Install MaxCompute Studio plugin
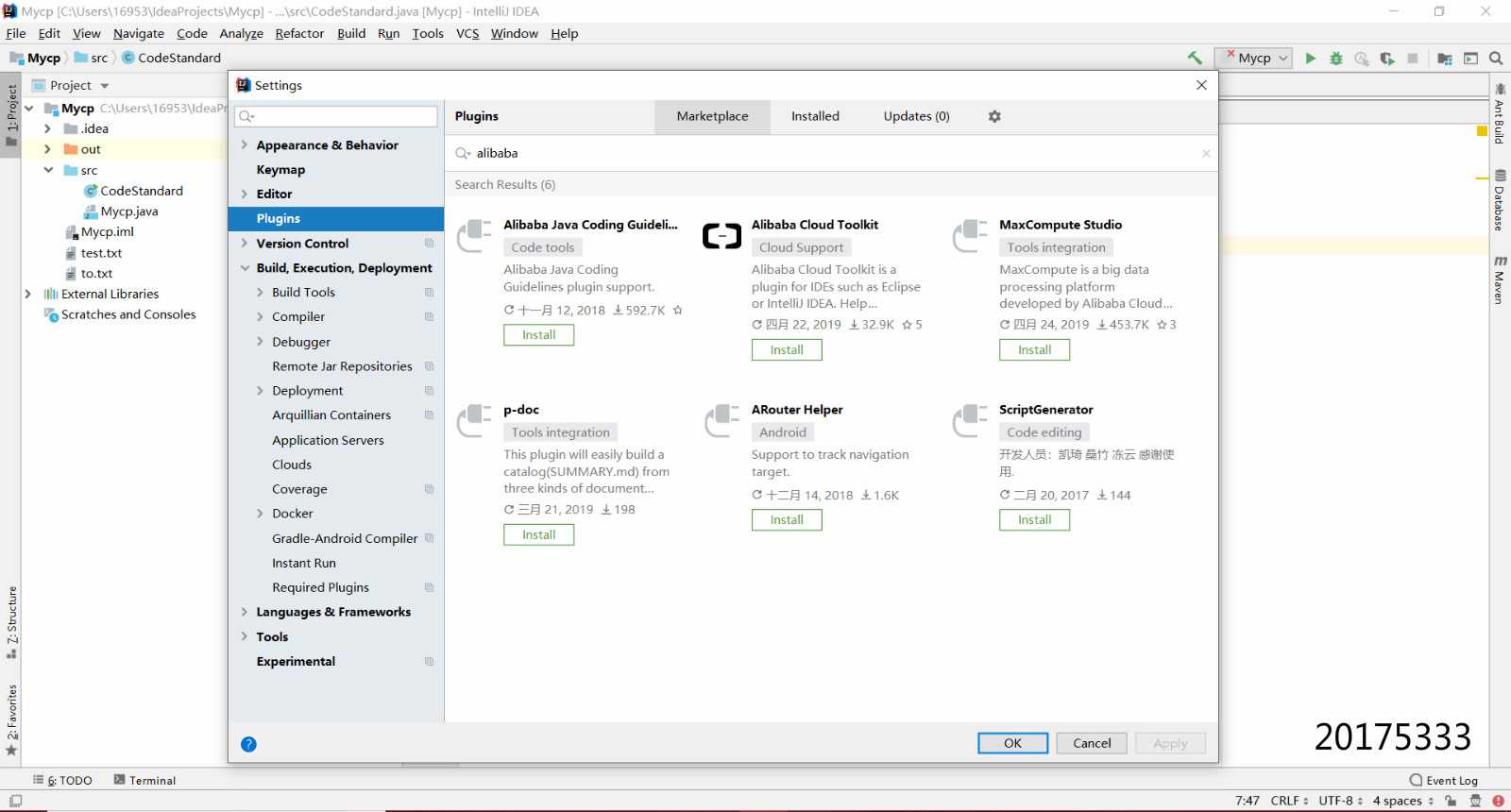The width and height of the screenshot is (1511, 812). pyautogui.click(x=1034, y=350)
